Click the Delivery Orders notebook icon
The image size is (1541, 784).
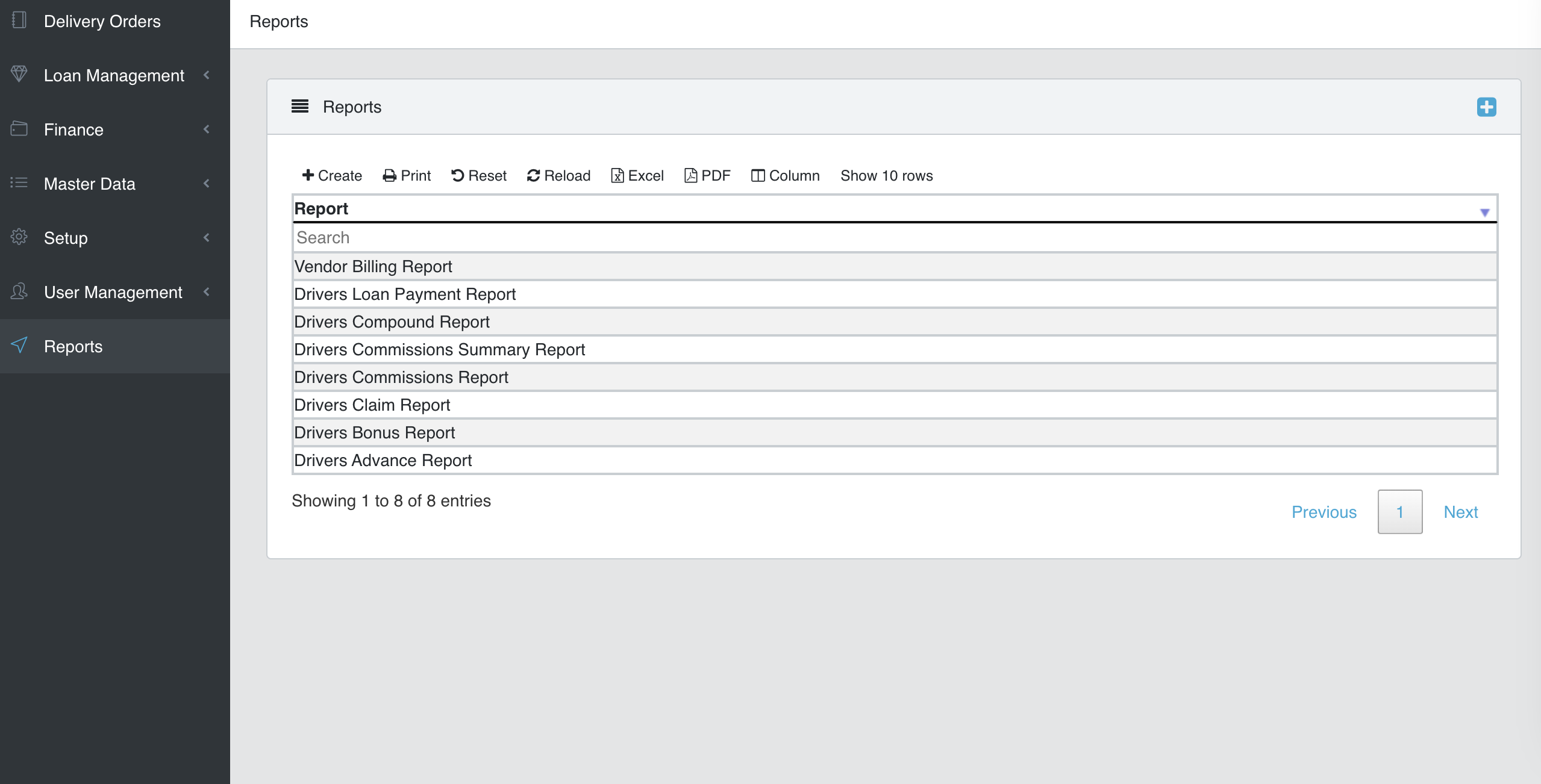click(x=19, y=20)
